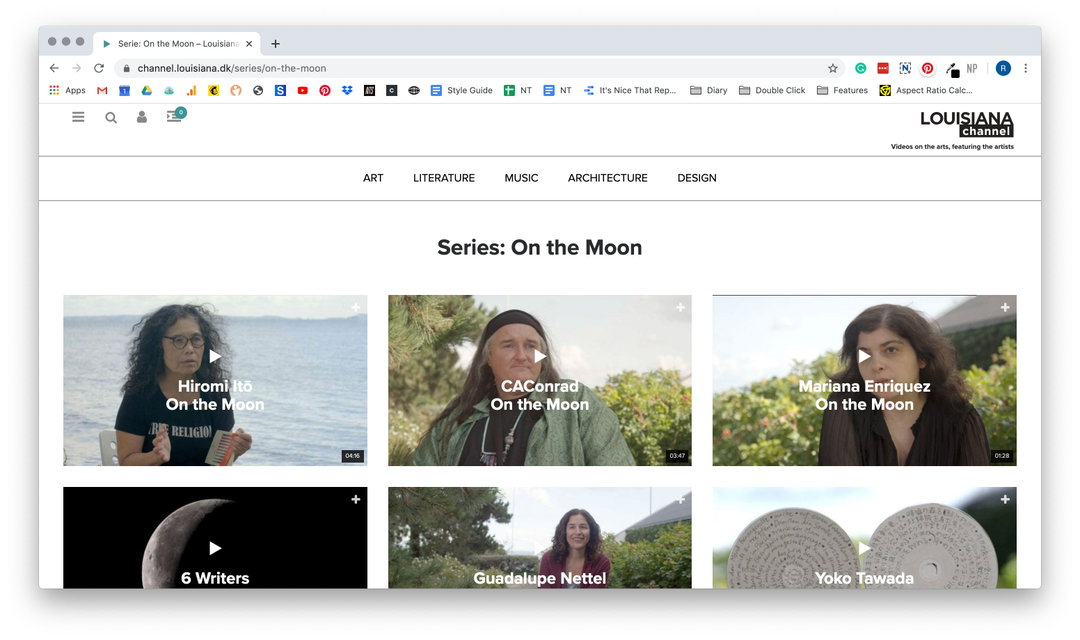Open the site search magnifier
The image size is (1080, 640).
click(x=110, y=118)
